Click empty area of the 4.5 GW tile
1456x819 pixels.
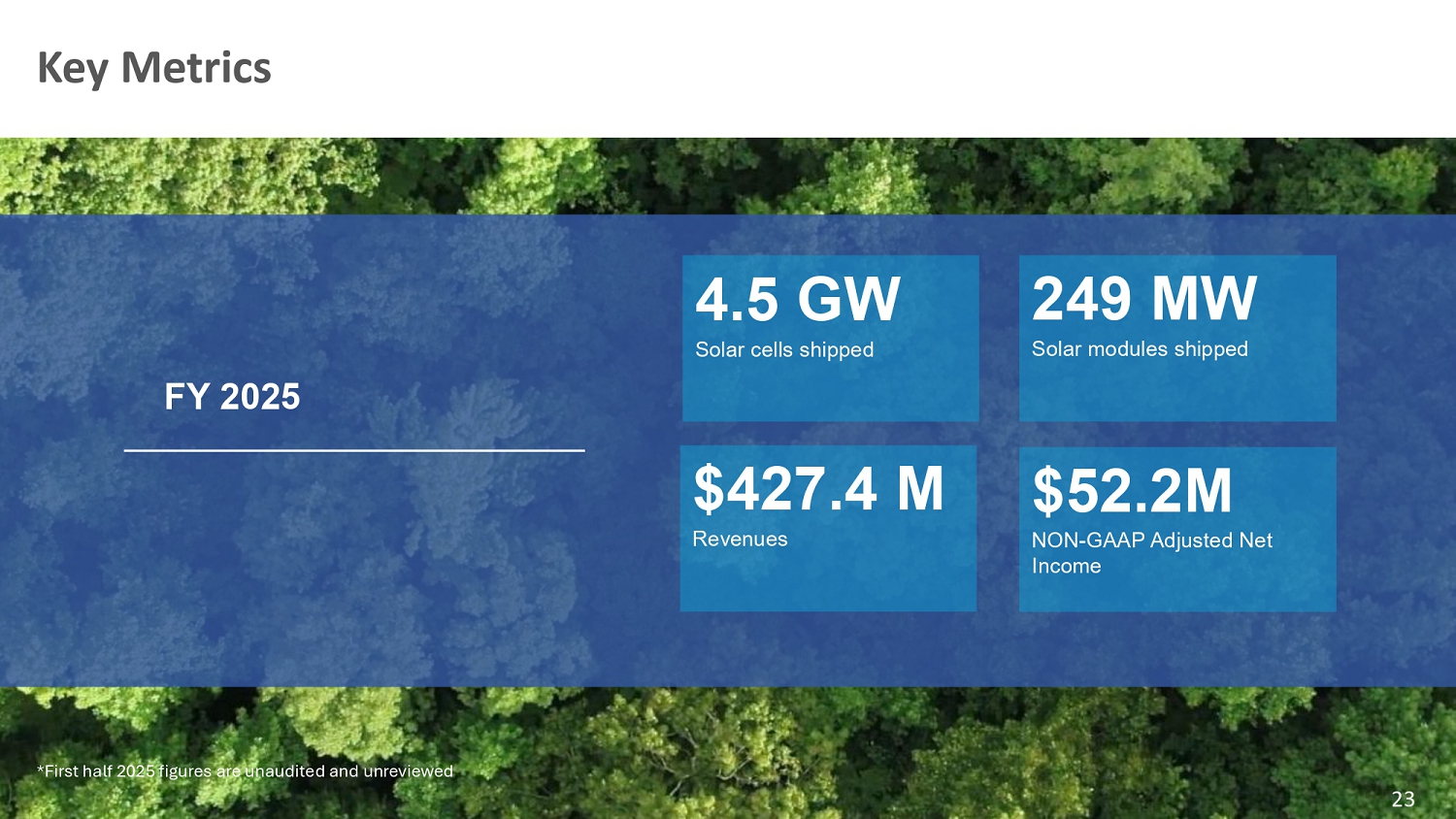(x=830, y=393)
